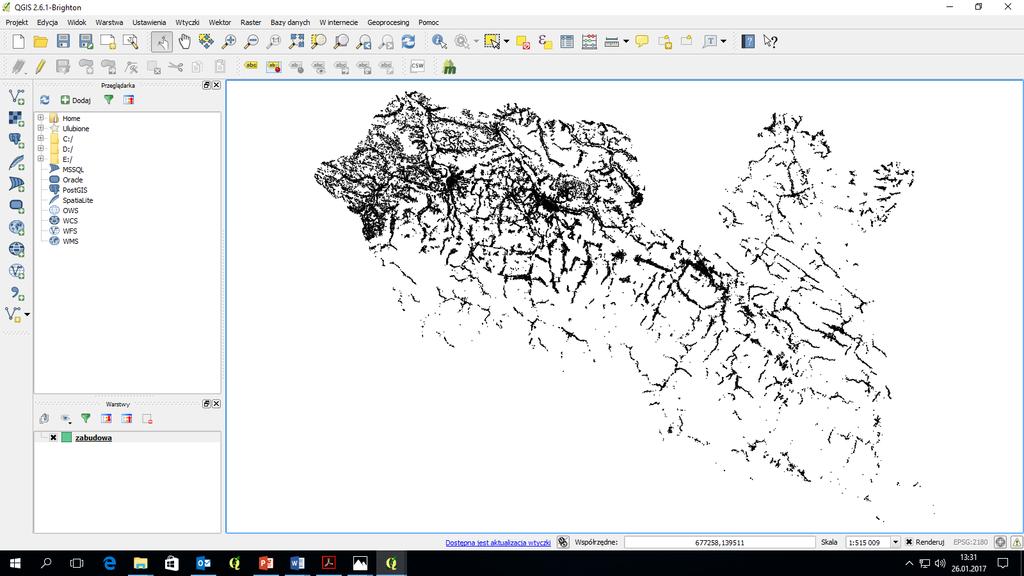1024x576 pixels.
Task: Click the coordinates input field
Action: coord(720,542)
